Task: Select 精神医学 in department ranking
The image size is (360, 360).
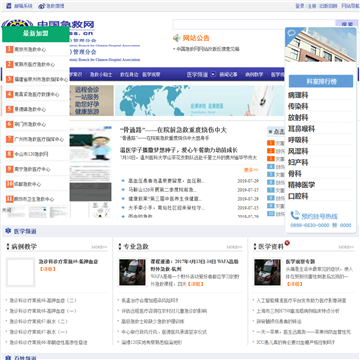Action: point(301,185)
